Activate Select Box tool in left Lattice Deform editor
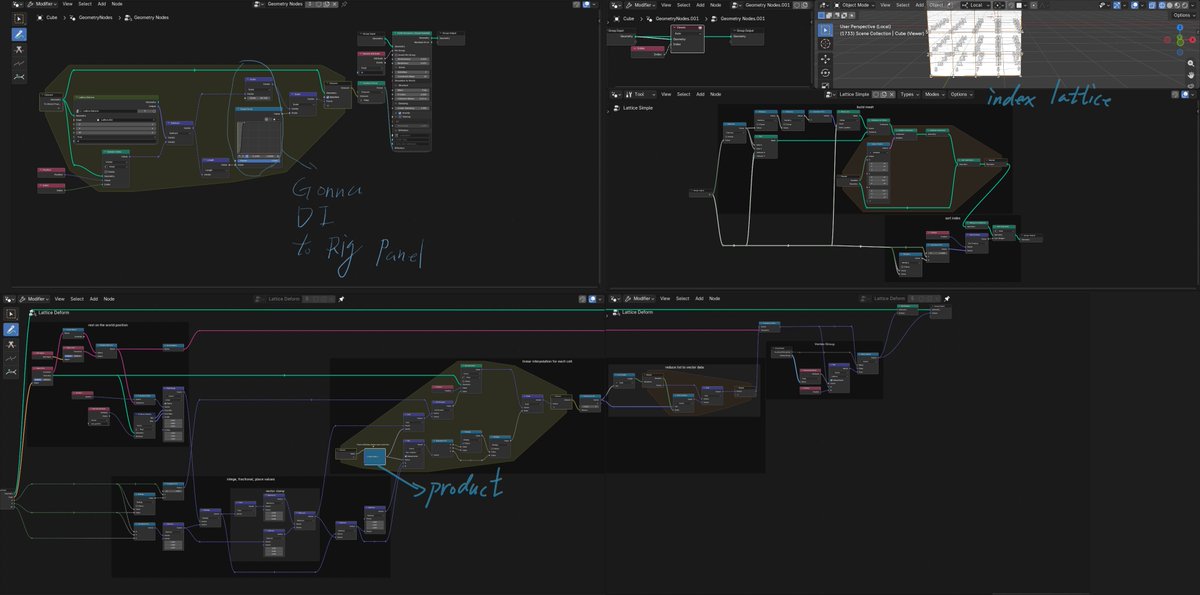The height and width of the screenshot is (595, 1200). 11,314
